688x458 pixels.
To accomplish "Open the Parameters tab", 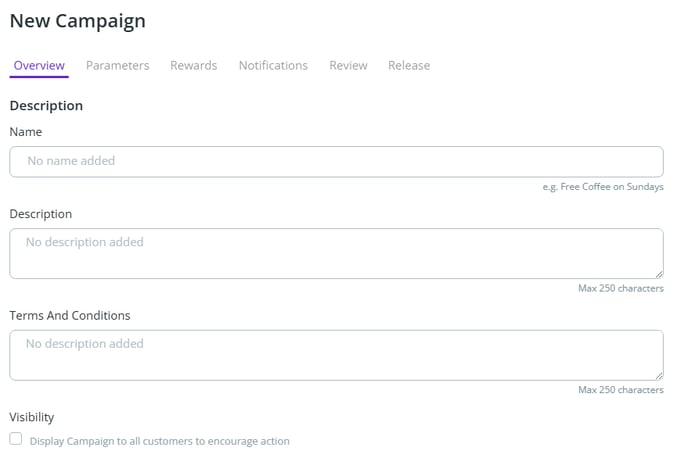I will [x=117, y=65].
